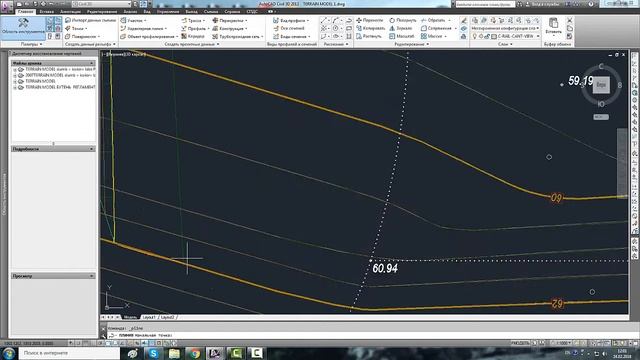Switch to the Вид ribbon tab
This screenshot has width=640, height=360.
click(147, 11)
